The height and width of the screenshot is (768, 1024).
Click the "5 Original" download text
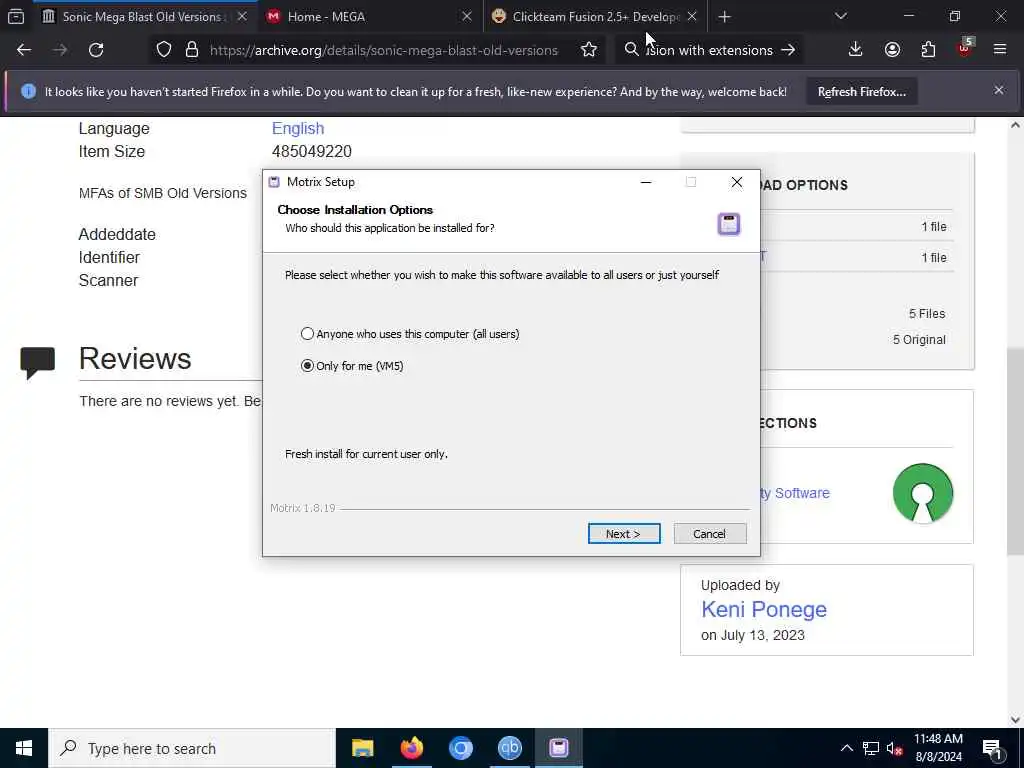click(x=919, y=340)
